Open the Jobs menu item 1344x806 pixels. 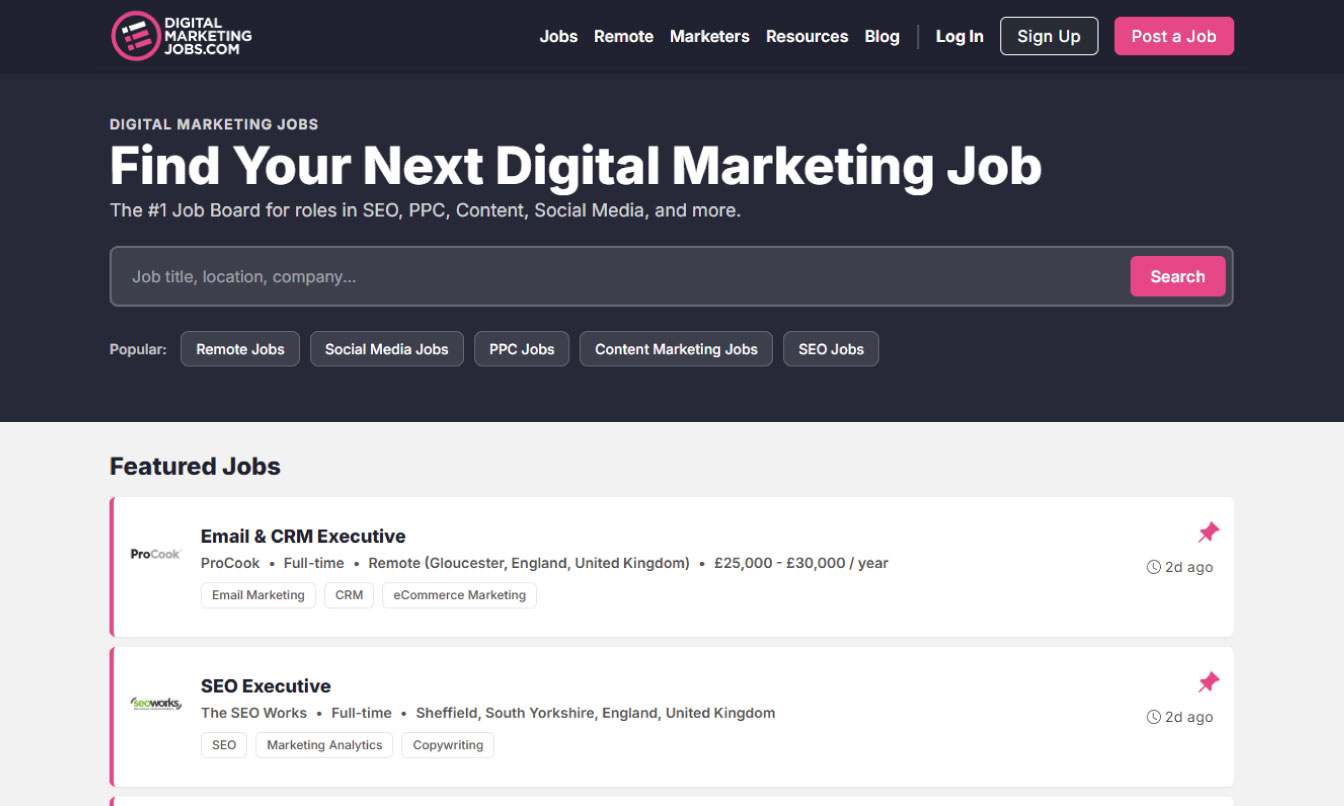(x=558, y=36)
